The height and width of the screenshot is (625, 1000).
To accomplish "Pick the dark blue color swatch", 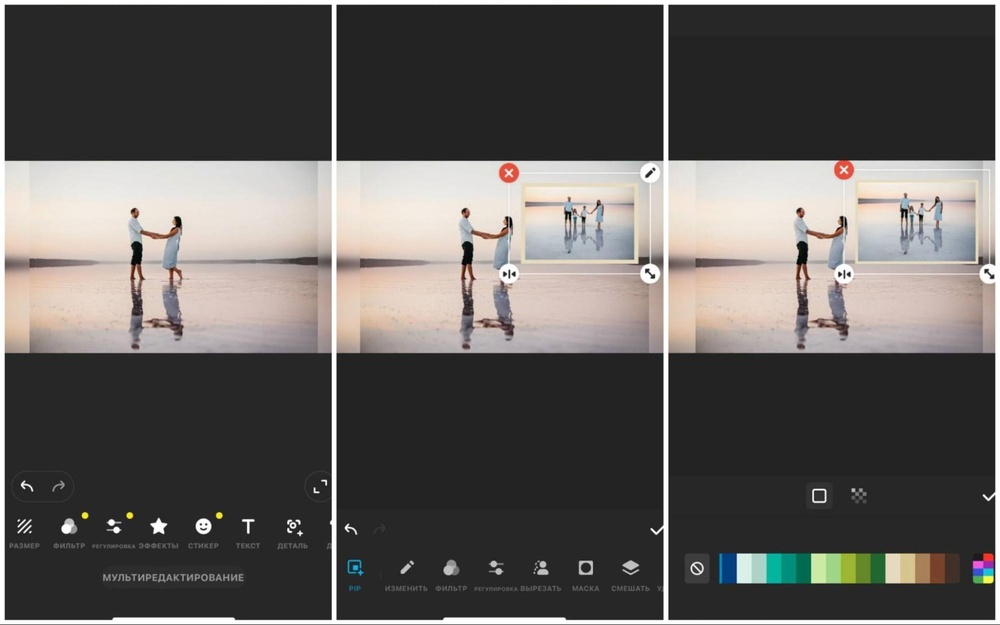I will (728, 569).
